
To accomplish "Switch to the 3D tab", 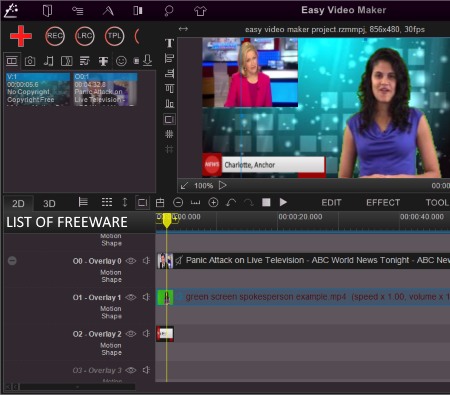I will [49, 203].
